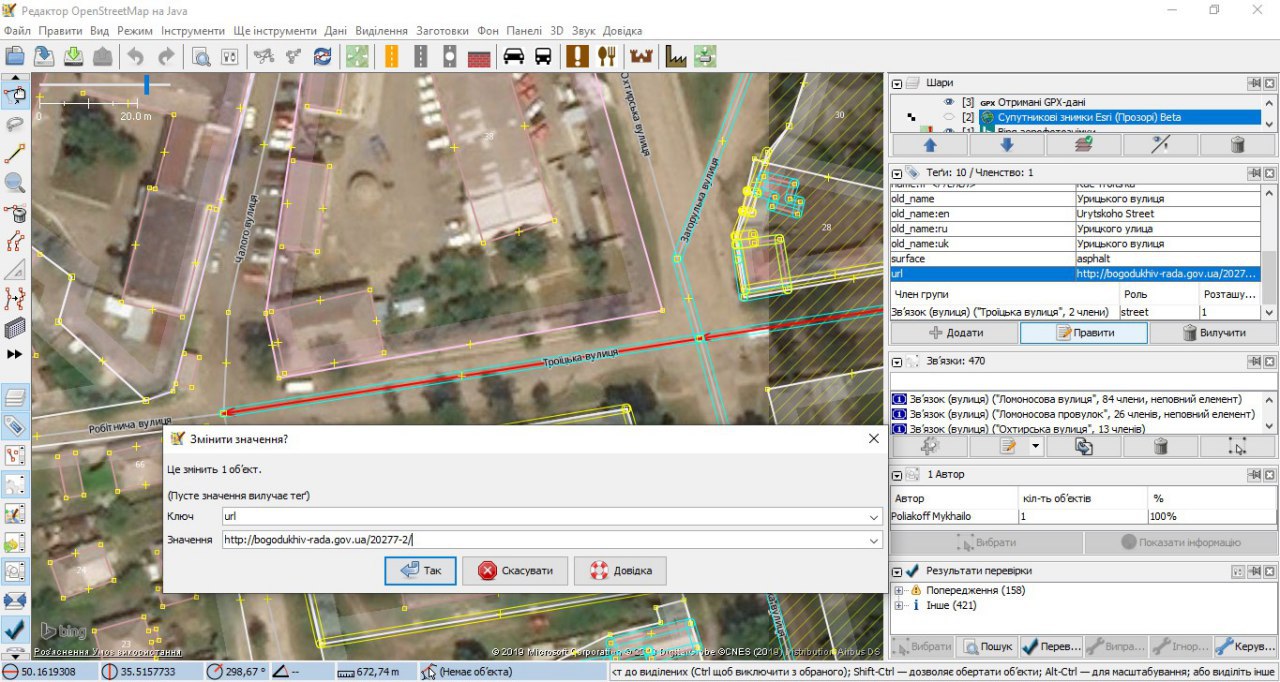Open file icon in main toolbar
The image size is (1280, 682).
tap(15, 56)
